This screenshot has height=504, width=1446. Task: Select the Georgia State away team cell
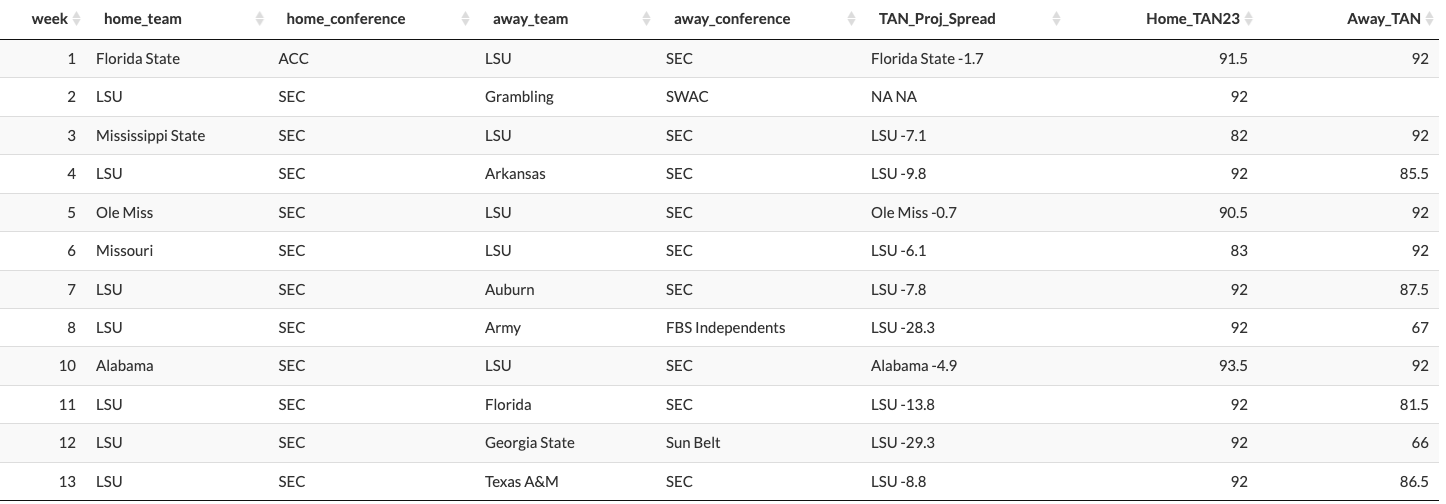[530, 443]
